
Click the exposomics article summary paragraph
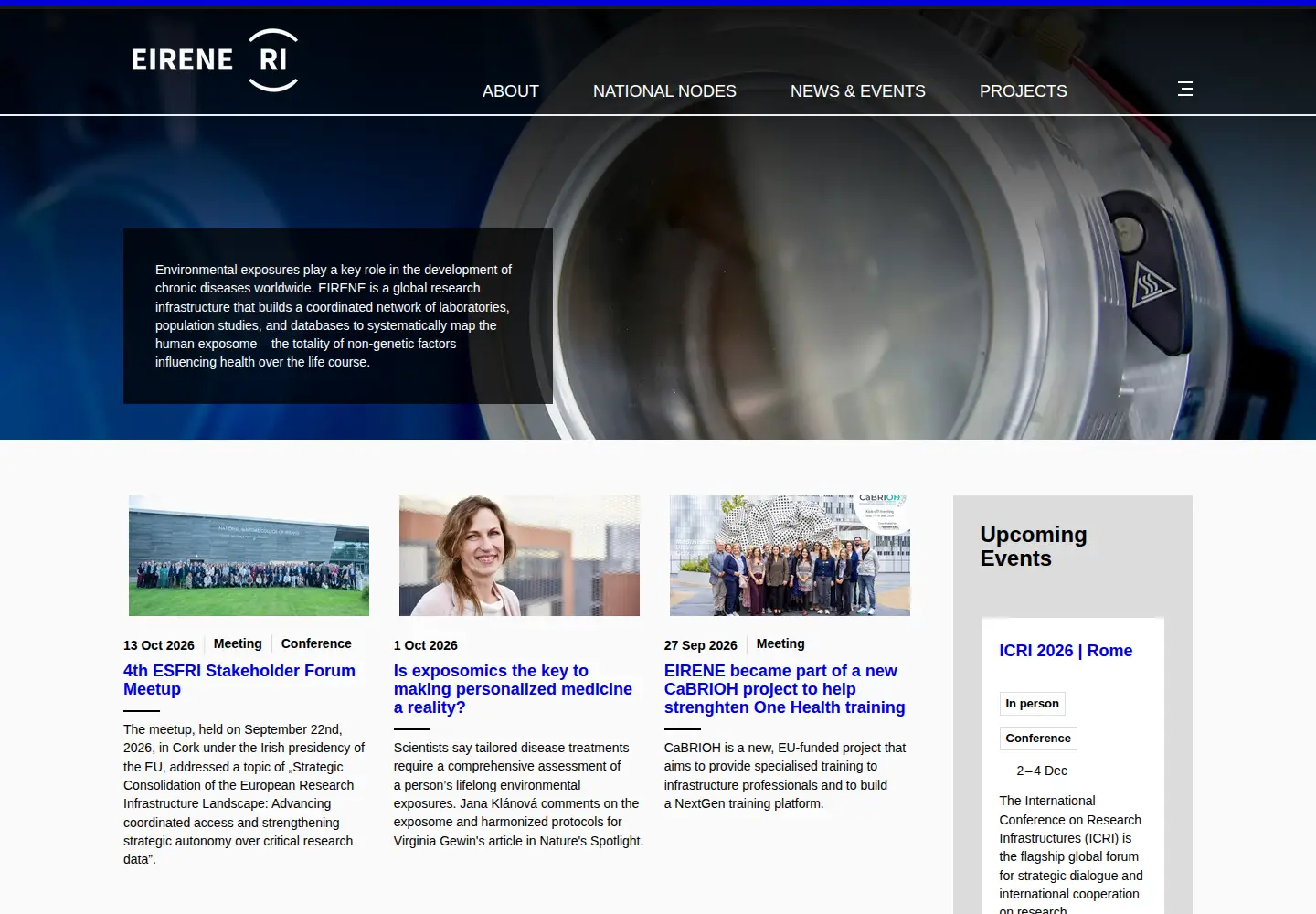point(518,794)
